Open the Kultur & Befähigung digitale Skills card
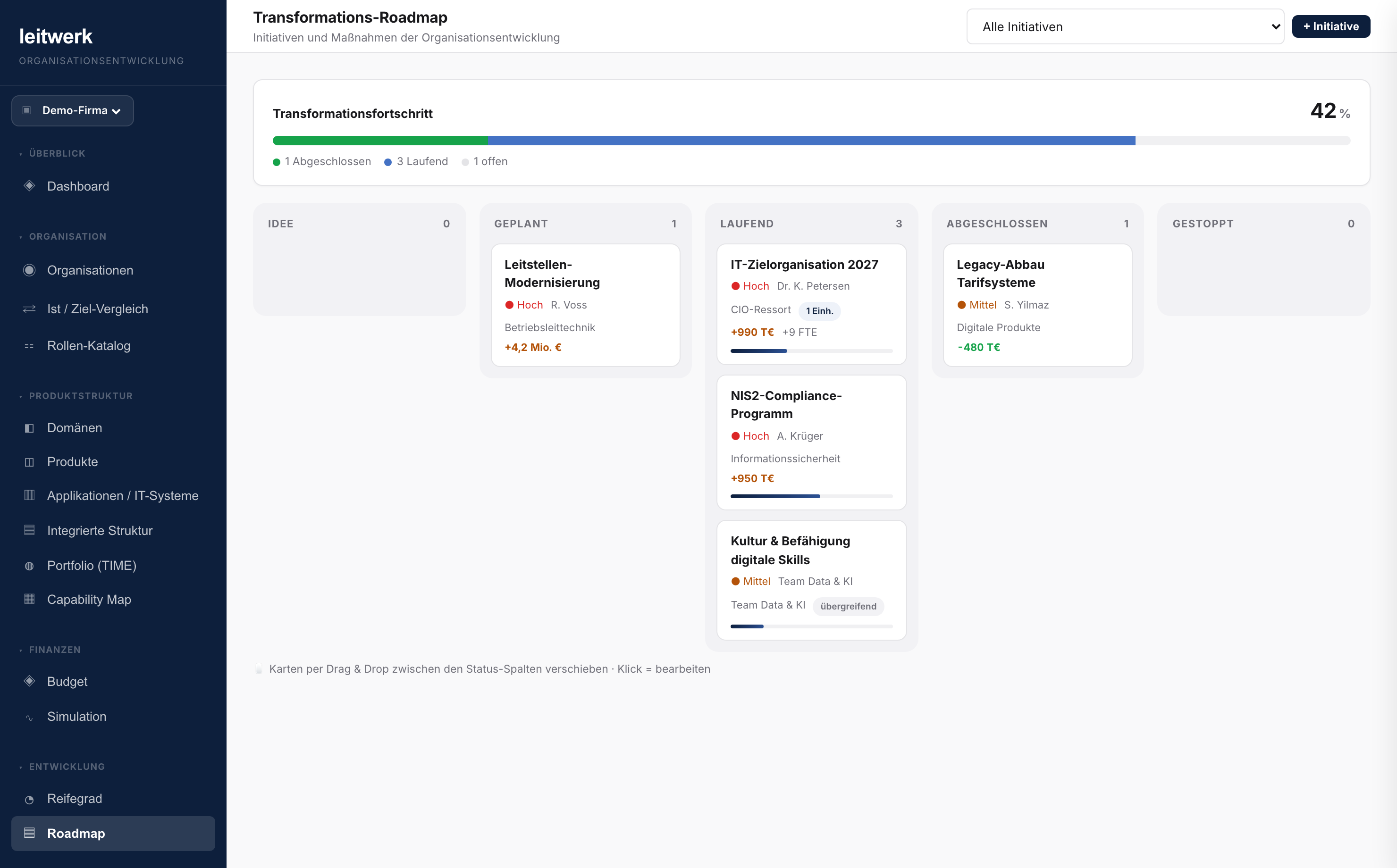The image size is (1397, 868). 811,580
